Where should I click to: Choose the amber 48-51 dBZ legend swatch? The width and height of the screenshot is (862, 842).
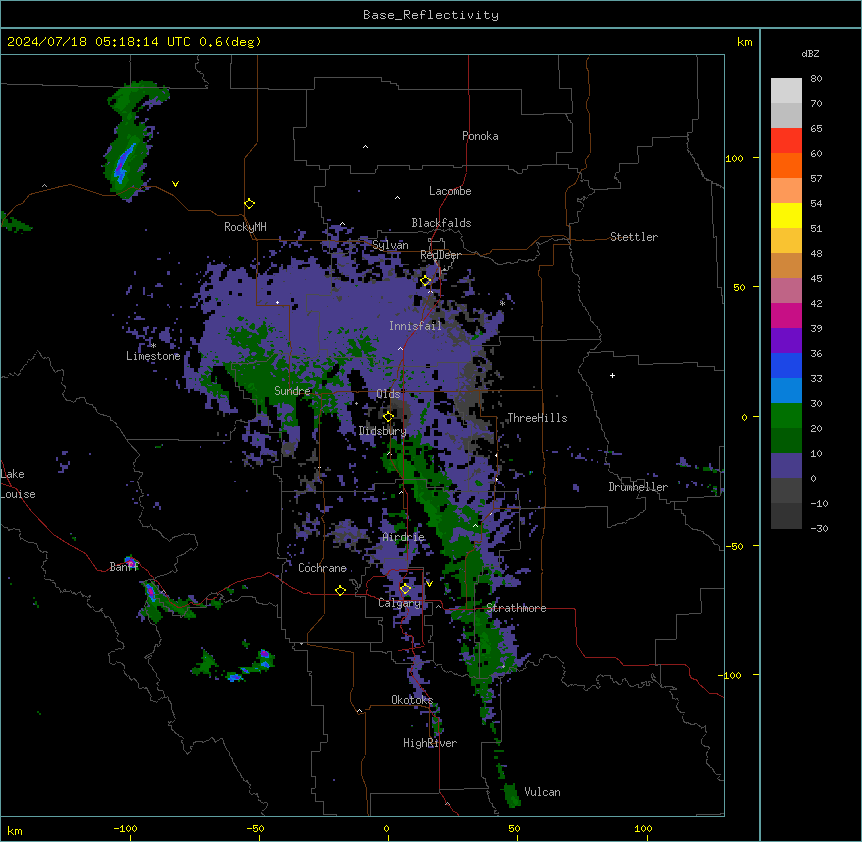[x=786, y=240]
